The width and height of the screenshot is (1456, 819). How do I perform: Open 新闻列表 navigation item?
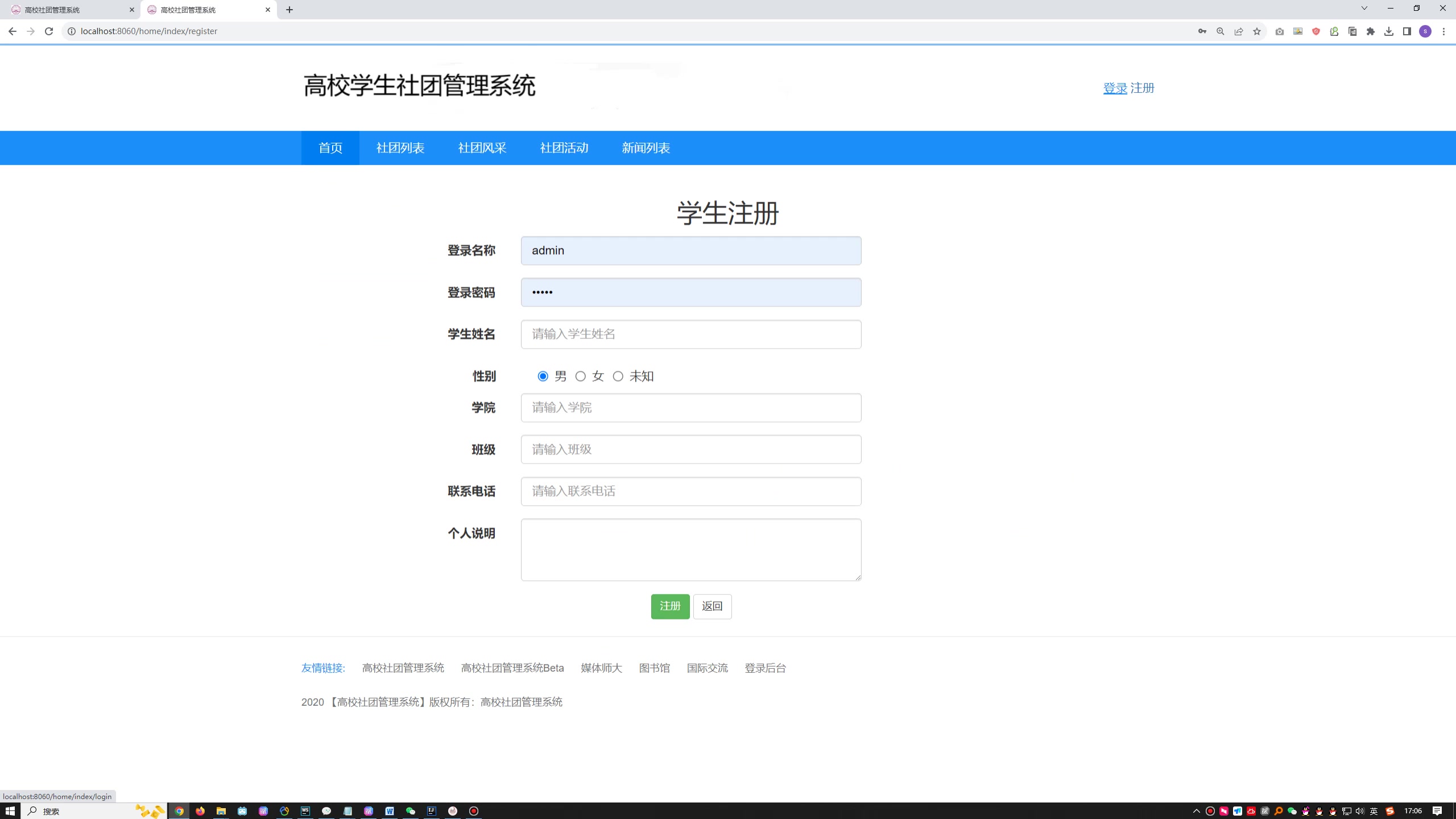click(646, 148)
